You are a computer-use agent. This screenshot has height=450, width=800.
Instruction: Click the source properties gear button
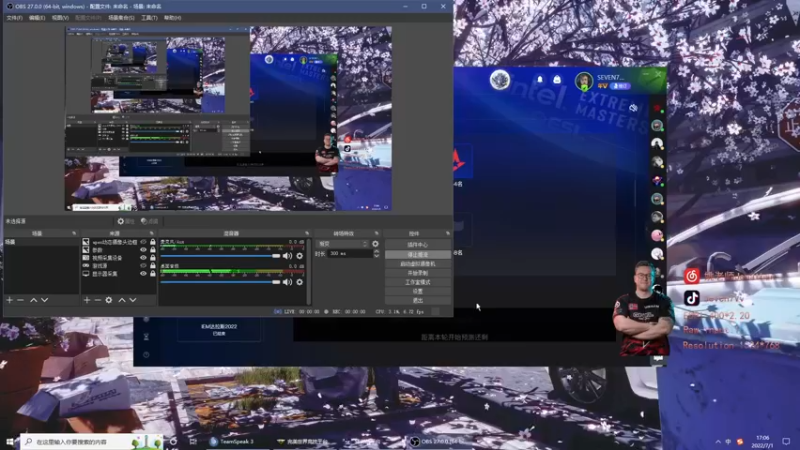click(x=126, y=221)
